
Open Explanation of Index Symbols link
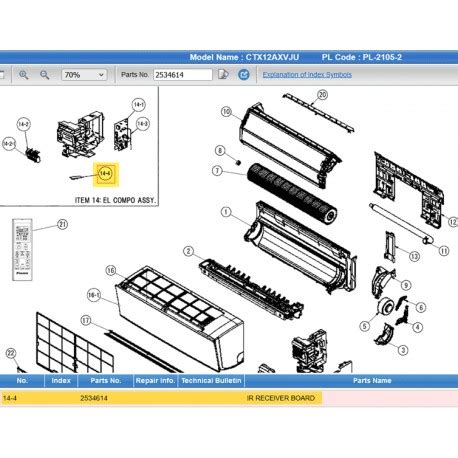[307, 74]
